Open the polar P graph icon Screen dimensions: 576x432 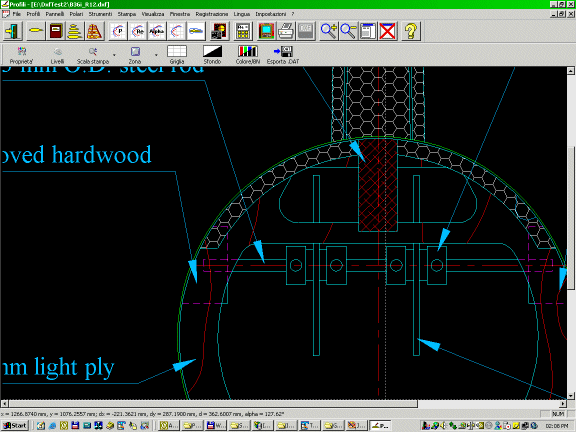click(x=118, y=31)
